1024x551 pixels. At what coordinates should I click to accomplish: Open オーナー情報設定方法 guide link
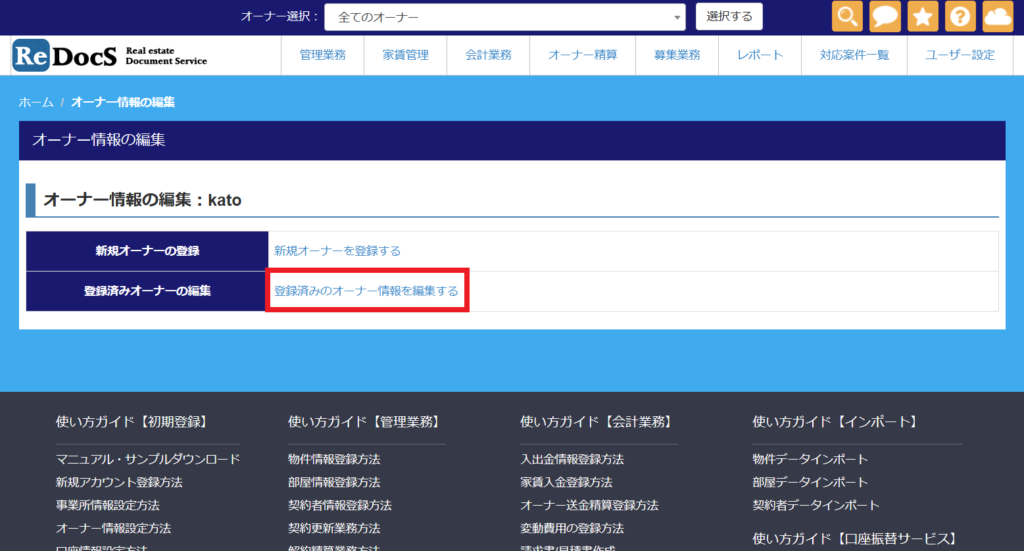coord(114,527)
